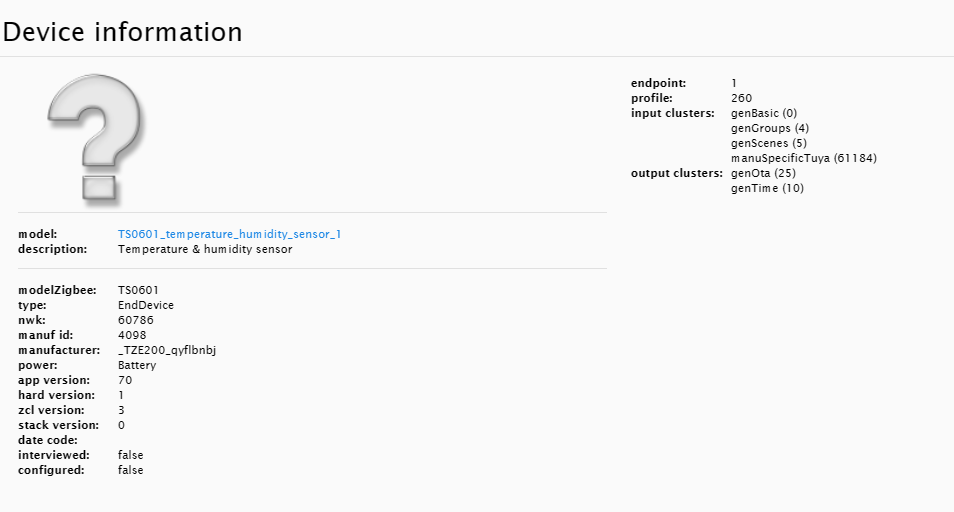Click the modelZigbee value TS0601
The width and height of the screenshot is (954, 512).
(x=138, y=290)
